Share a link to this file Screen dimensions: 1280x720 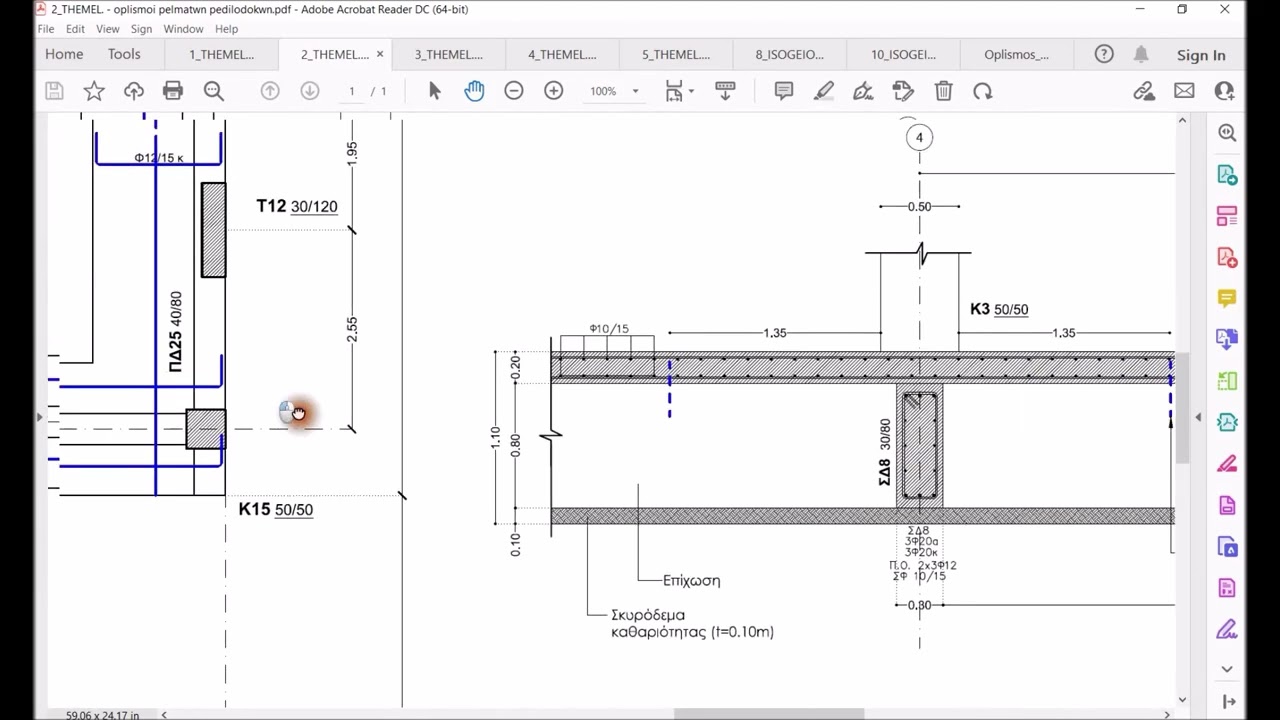[1144, 91]
